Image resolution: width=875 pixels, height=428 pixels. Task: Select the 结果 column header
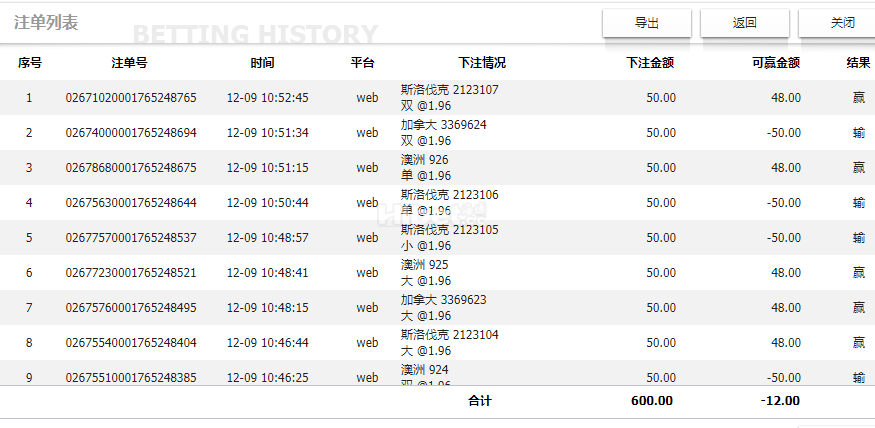858,63
